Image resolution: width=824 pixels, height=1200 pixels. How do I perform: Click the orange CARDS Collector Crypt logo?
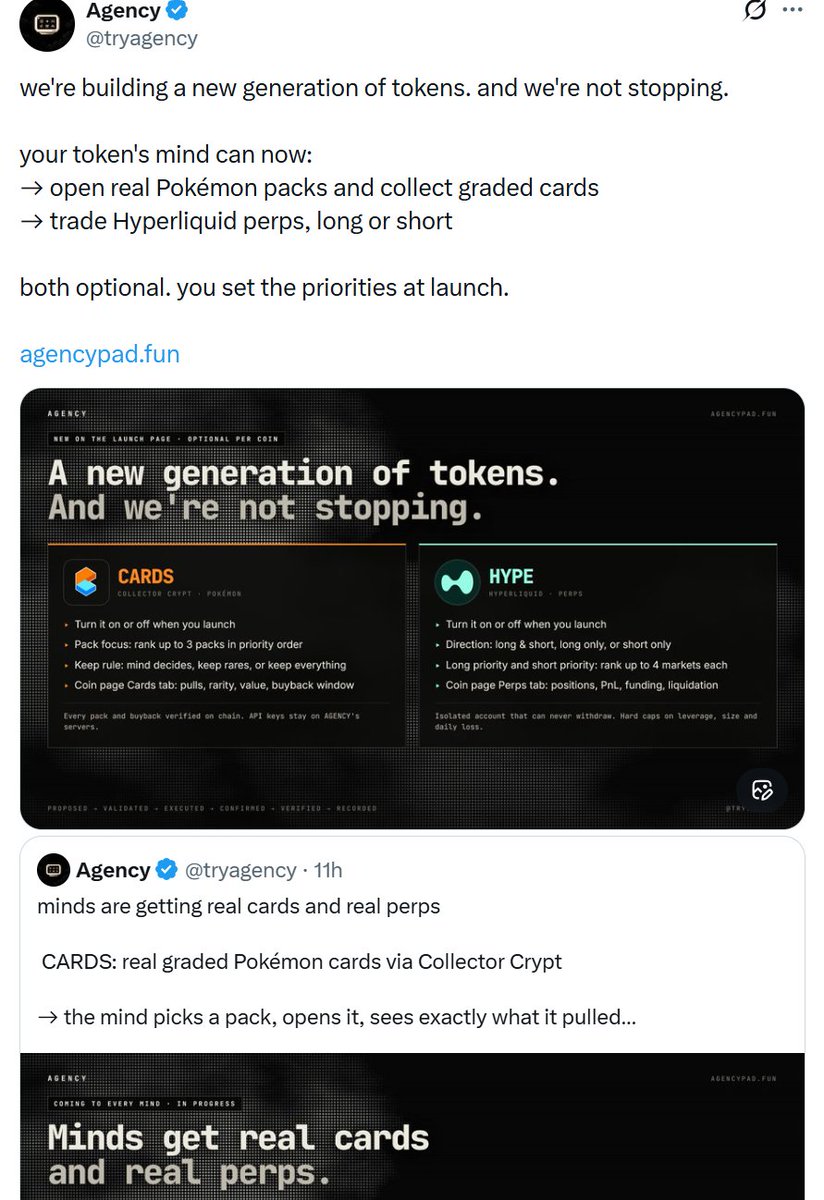pos(86,583)
